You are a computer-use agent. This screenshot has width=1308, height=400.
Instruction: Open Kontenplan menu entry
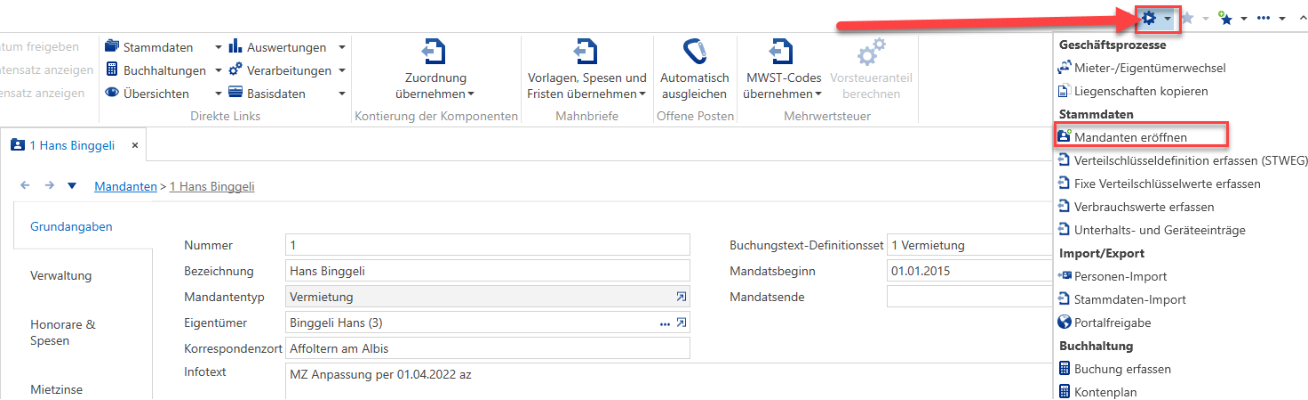pos(1097,392)
